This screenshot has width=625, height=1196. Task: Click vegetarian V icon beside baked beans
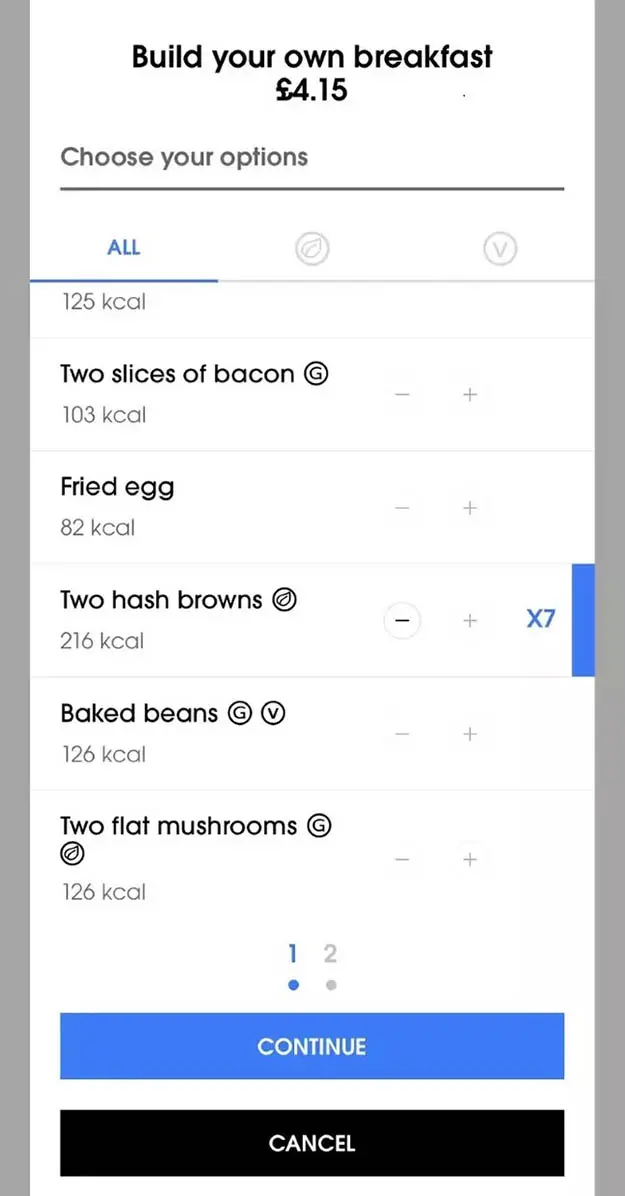(x=274, y=714)
